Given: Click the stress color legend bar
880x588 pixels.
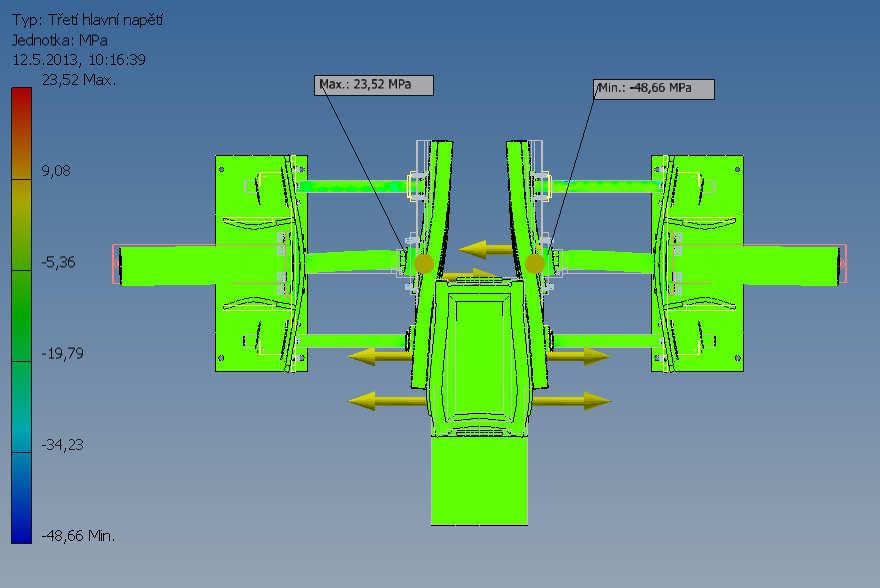Looking at the screenshot, I should point(21,315).
